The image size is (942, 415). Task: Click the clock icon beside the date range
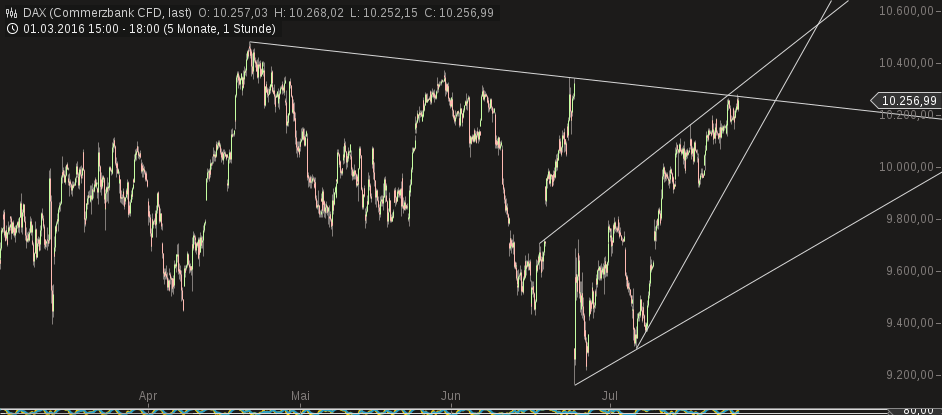pyautogui.click(x=11, y=29)
